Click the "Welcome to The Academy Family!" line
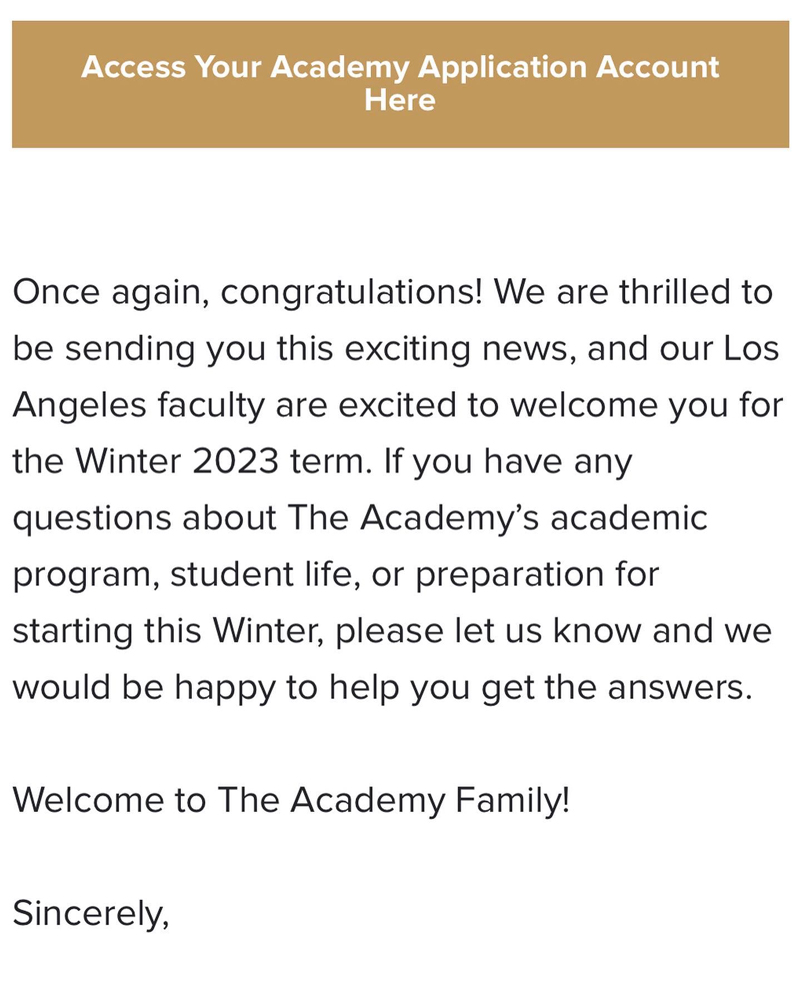This screenshot has width=800, height=1000. point(291,800)
